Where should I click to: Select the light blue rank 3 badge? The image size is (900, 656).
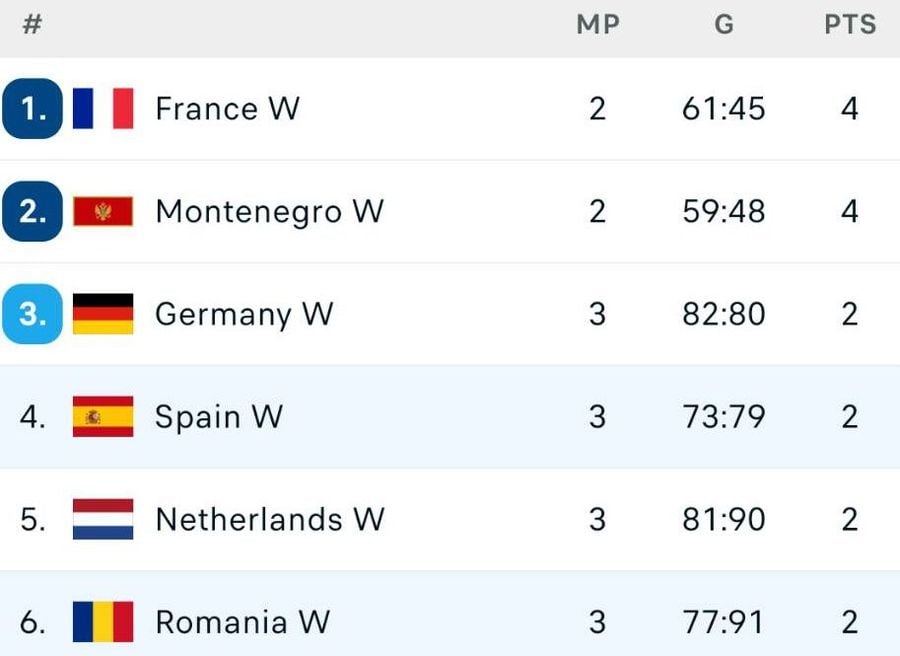[x=32, y=314]
